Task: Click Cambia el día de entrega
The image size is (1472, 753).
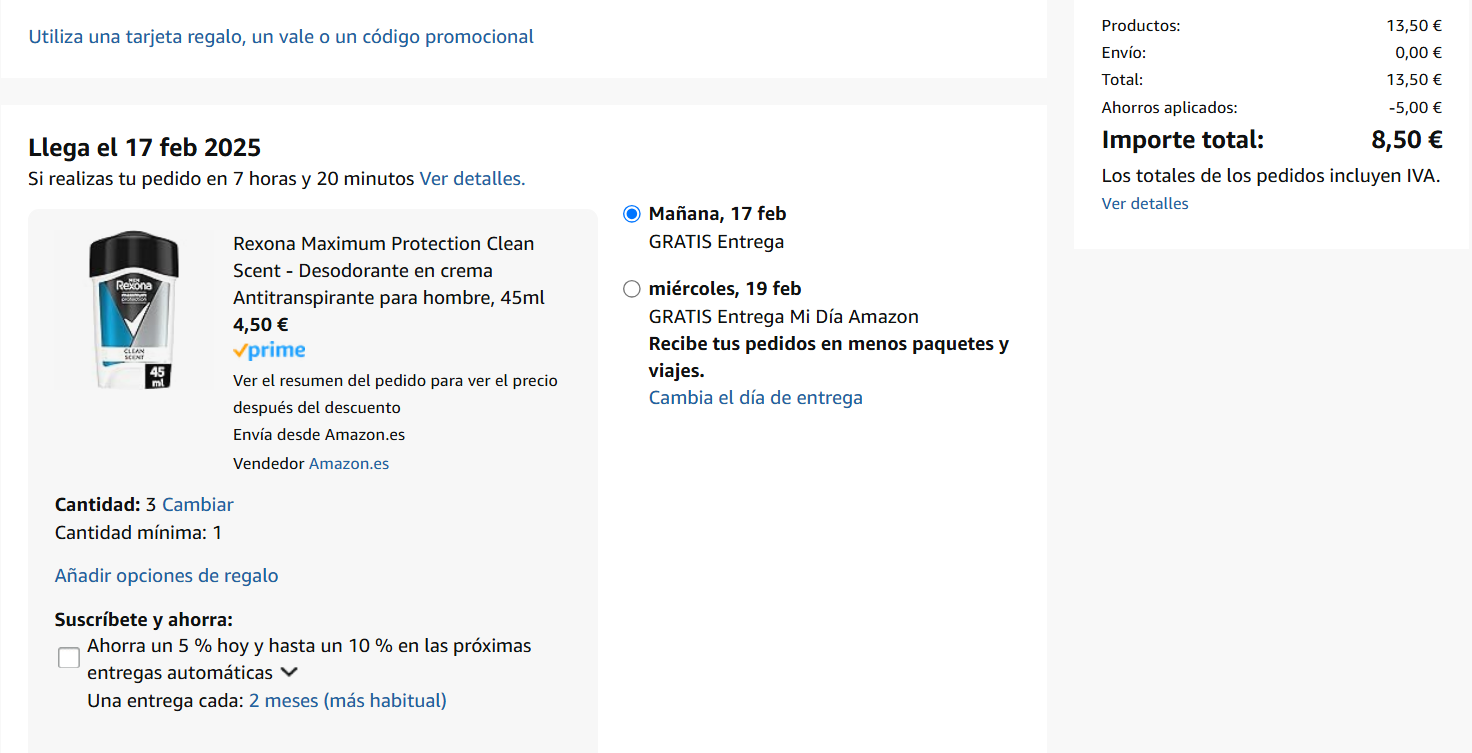Action: coord(756,398)
